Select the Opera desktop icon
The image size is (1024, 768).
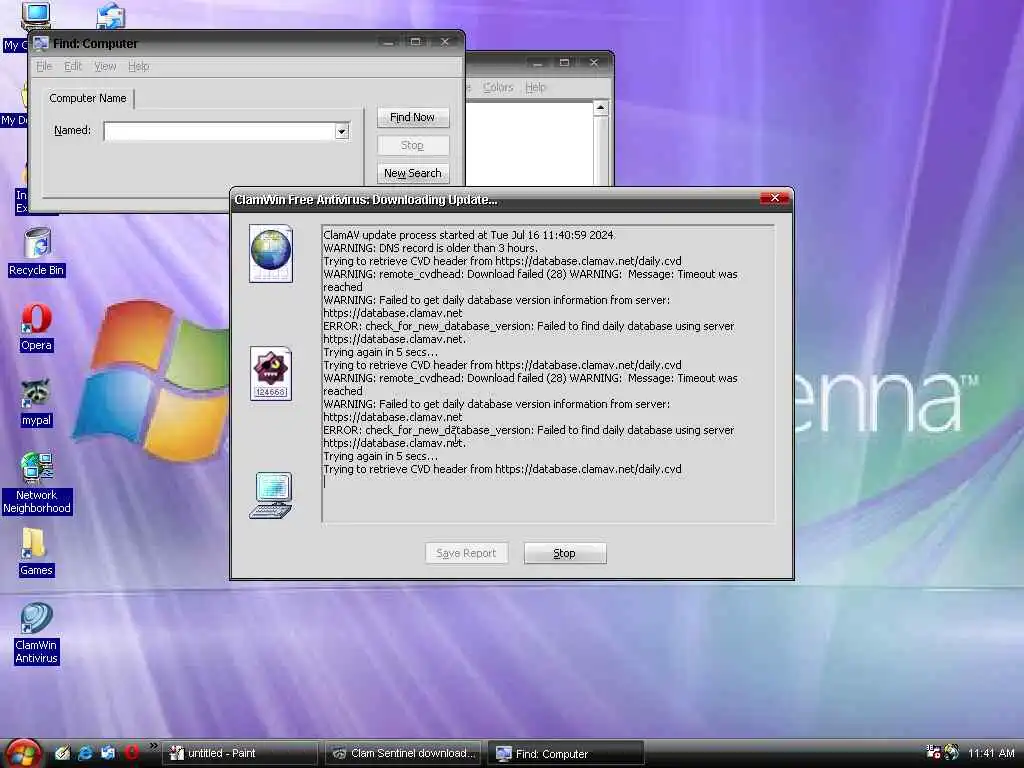tap(37, 328)
